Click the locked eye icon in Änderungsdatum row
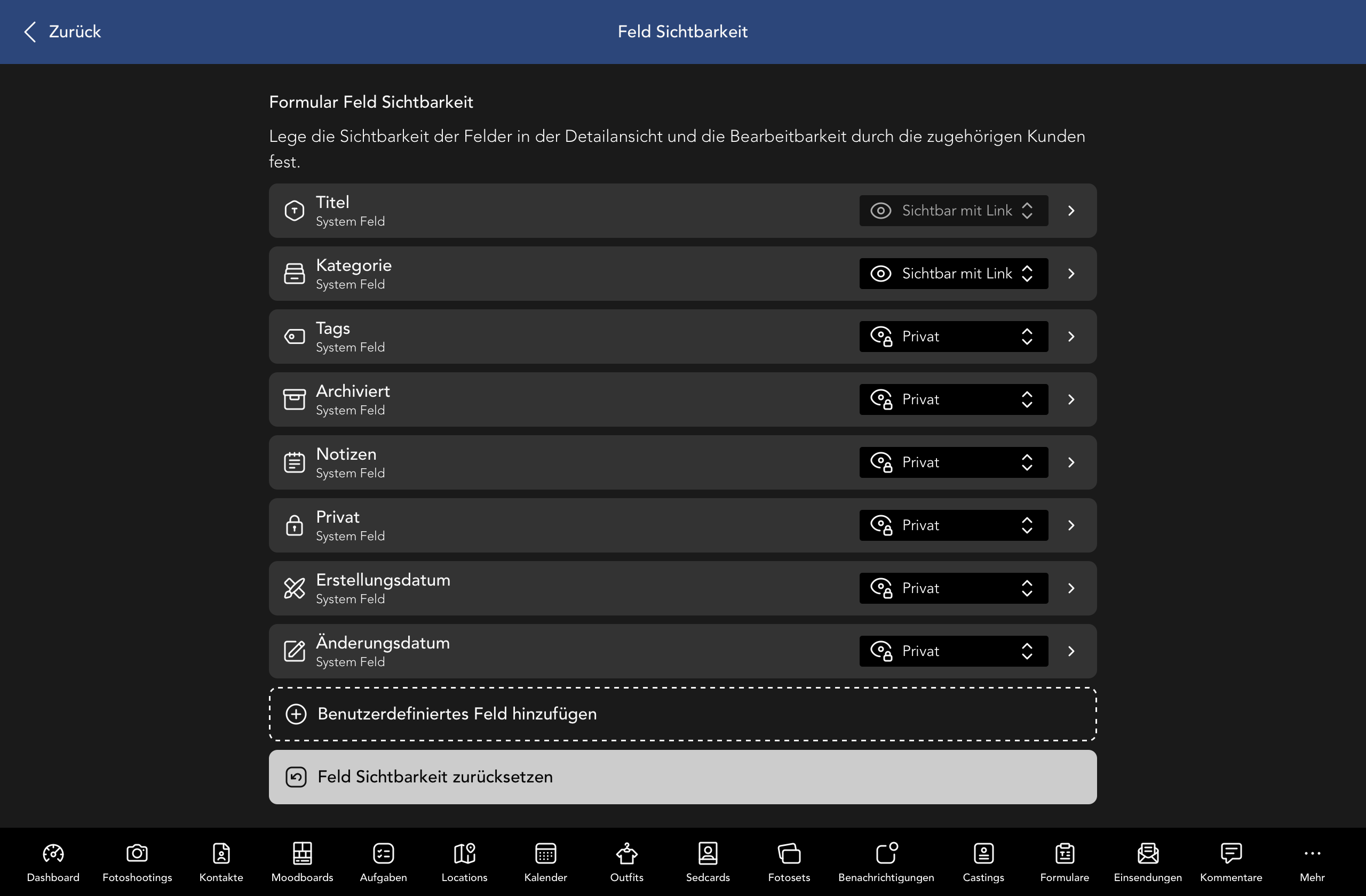The image size is (1366, 896). pos(881,651)
